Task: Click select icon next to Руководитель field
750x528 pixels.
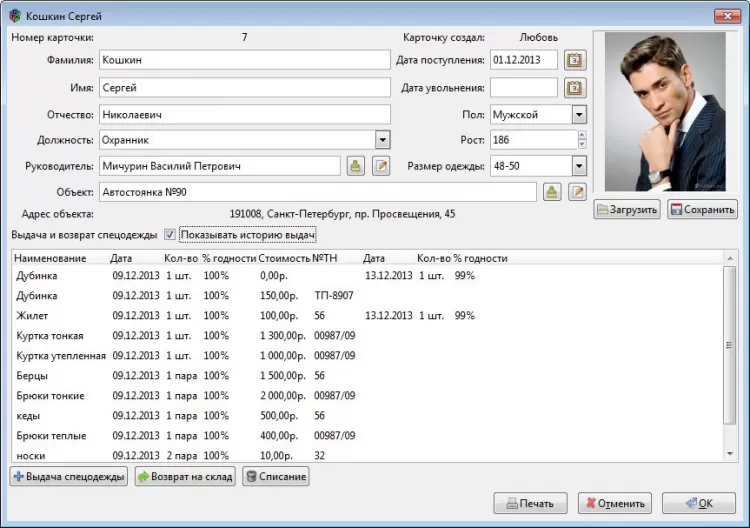Action: click(x=356, y=166)
